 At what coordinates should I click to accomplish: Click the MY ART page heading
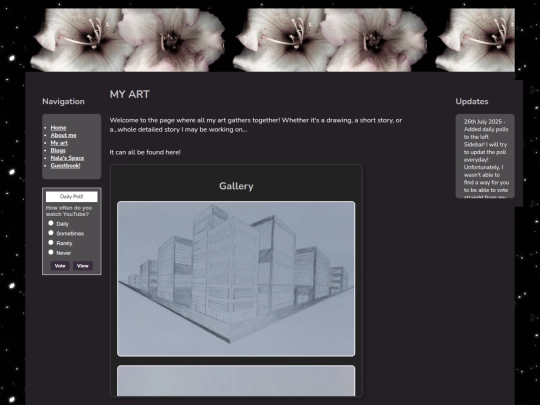(x=129, y=94)
